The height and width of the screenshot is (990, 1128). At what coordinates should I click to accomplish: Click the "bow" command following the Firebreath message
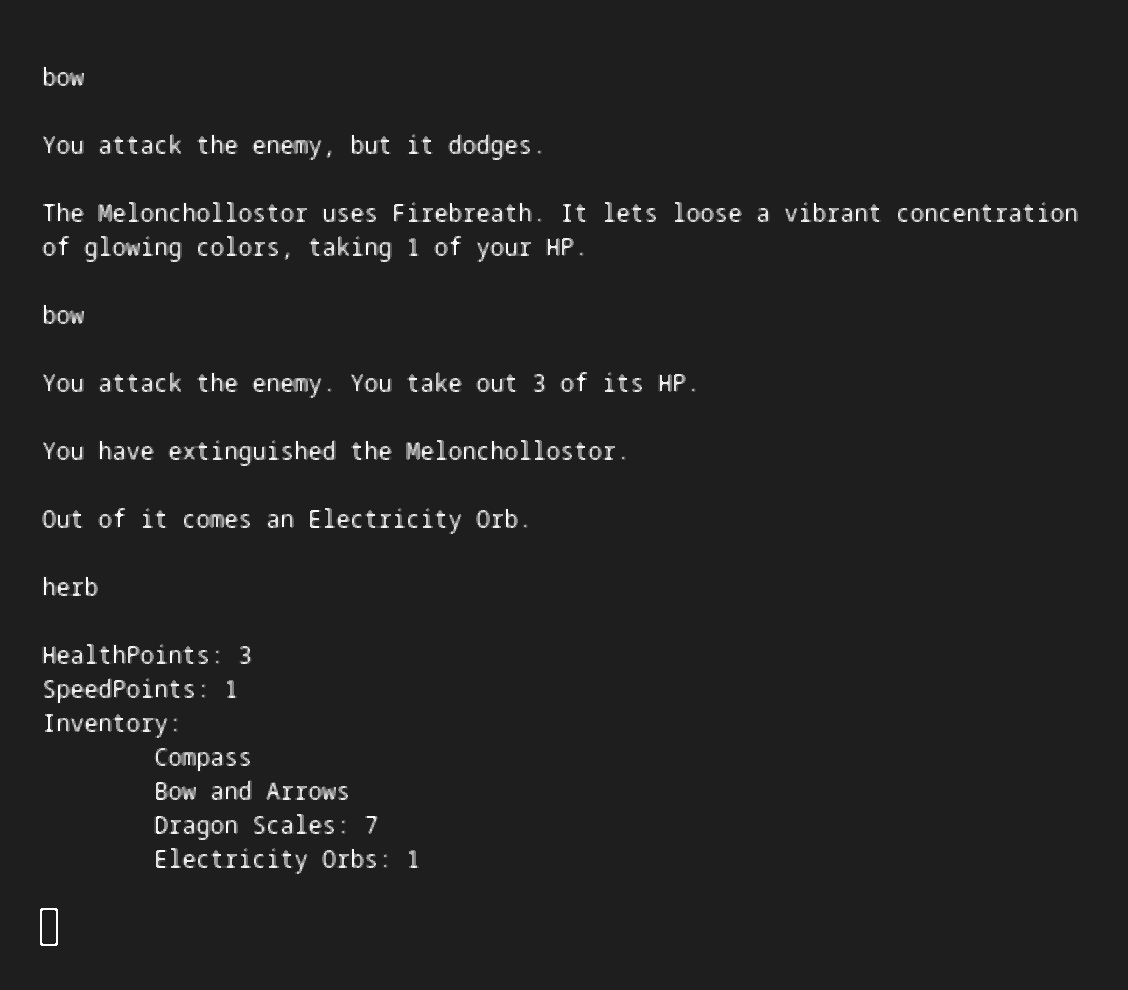tap(63, 316)
